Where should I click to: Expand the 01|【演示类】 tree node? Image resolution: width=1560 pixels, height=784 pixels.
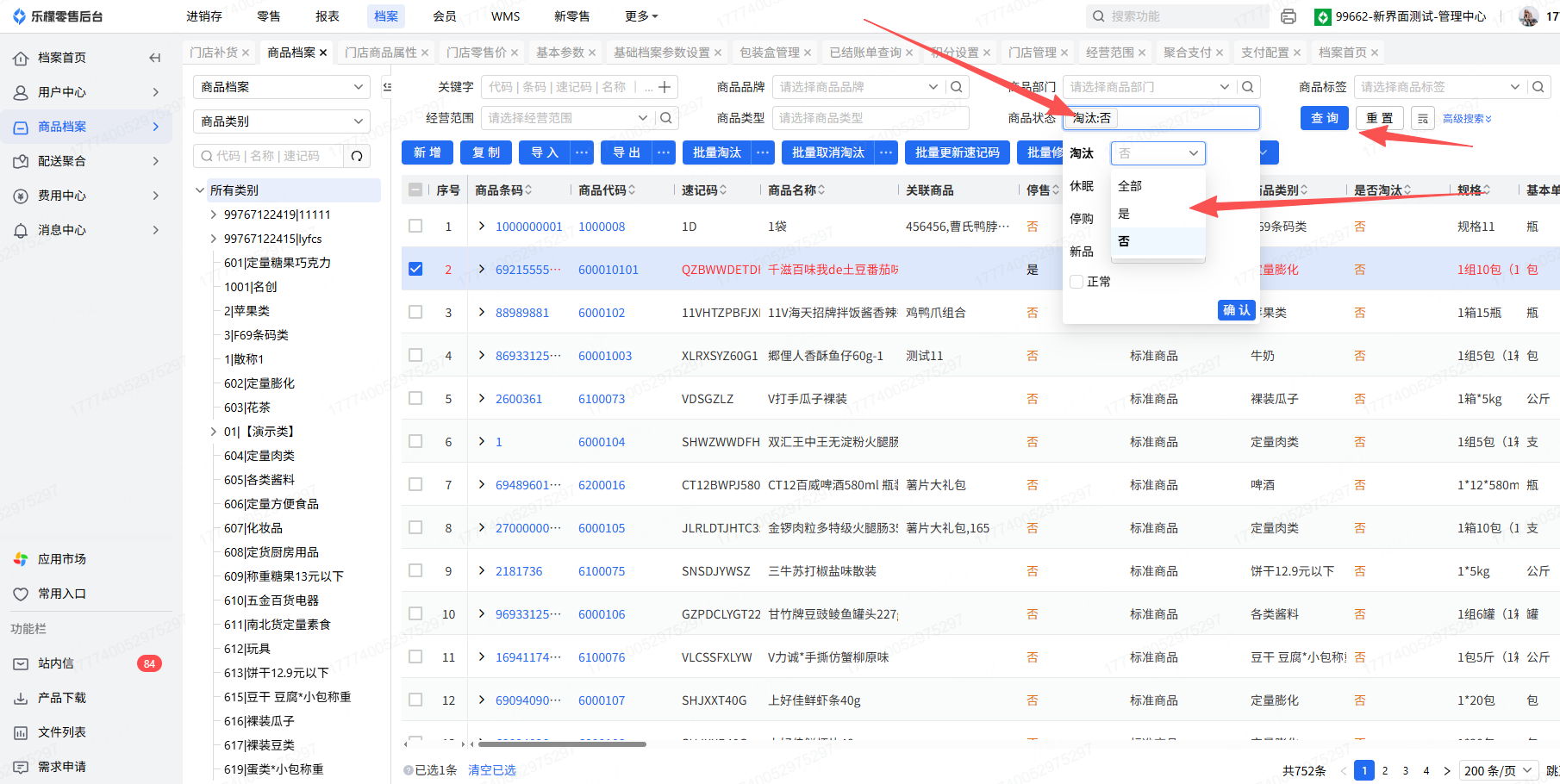coord(214,432)
